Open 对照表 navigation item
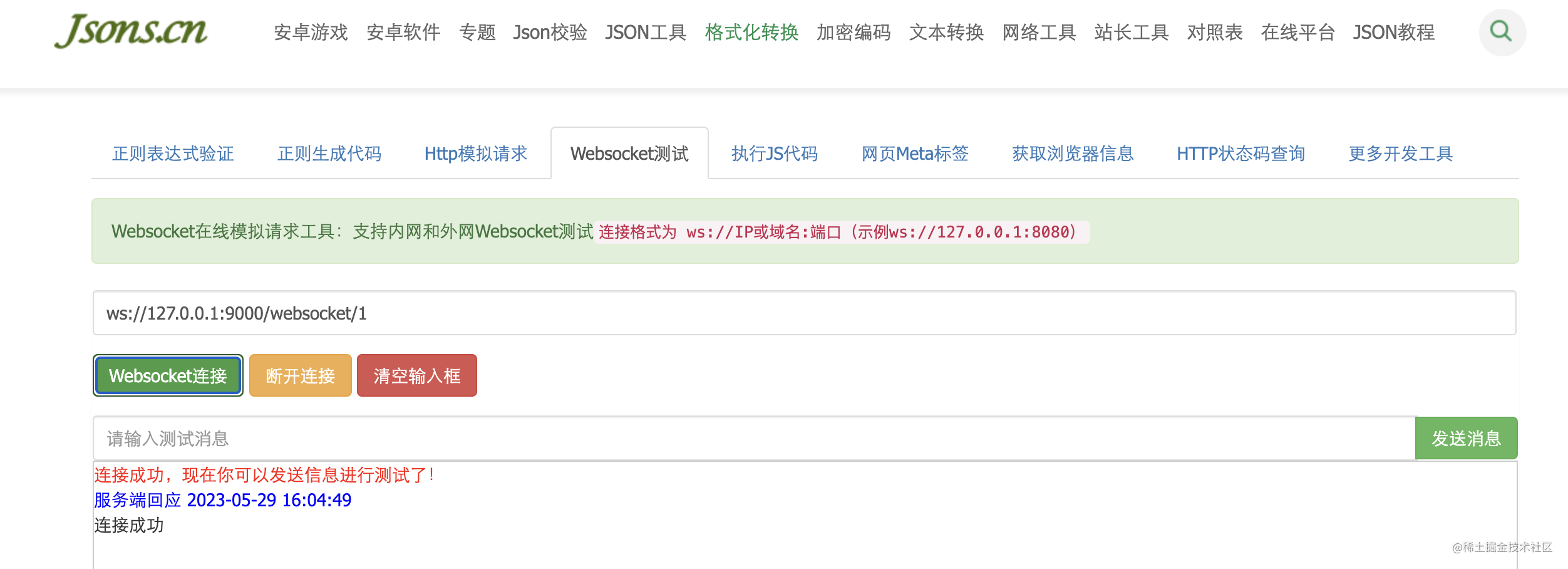1568x569 pixels. [1215, 32]
